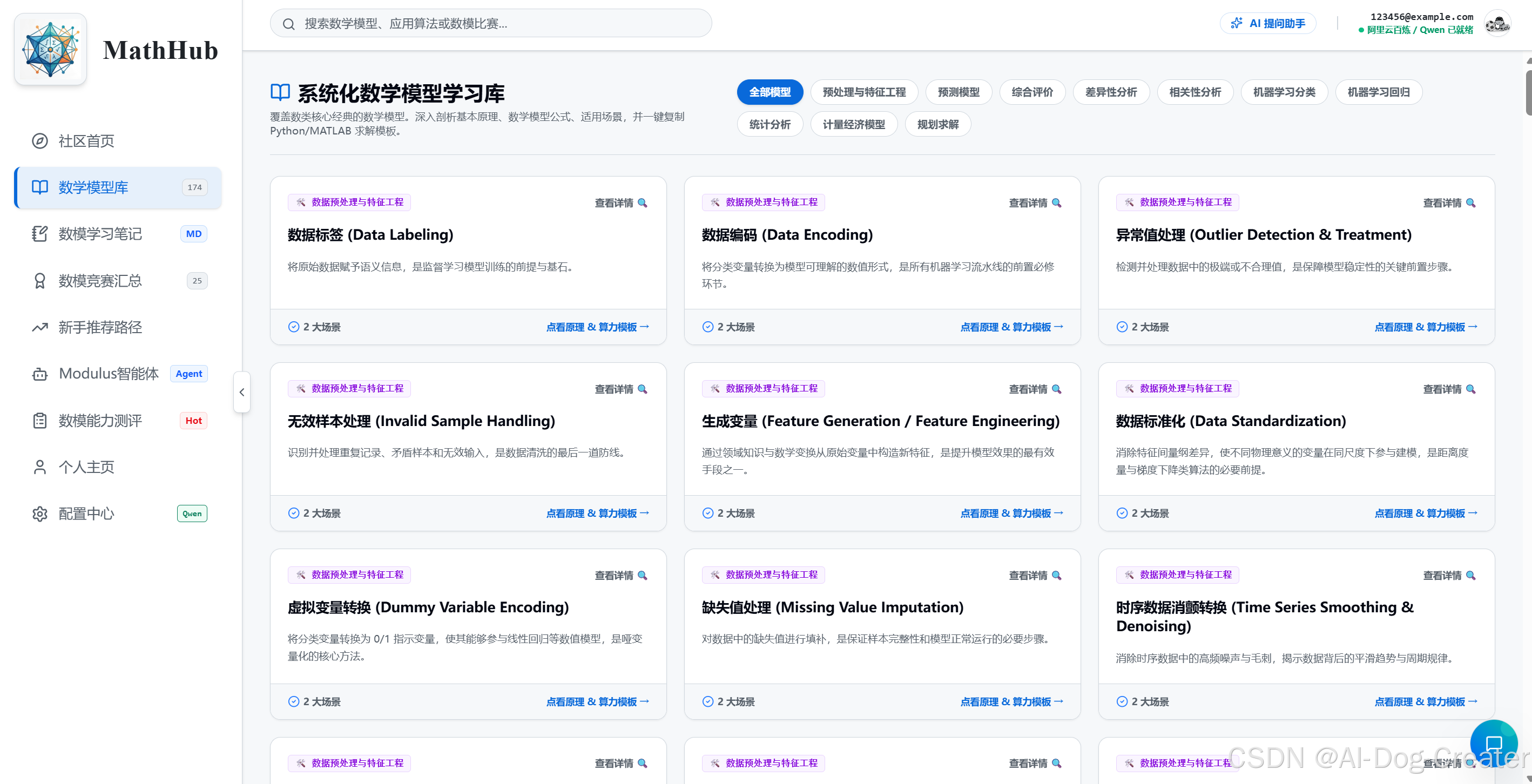The image size is (1532, 784).
Task: Click the search magnifier icon in search bar
Action: [288, 24]
